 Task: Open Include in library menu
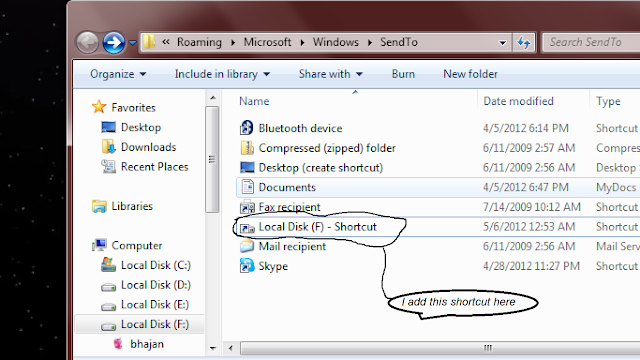(x=222, y=74)
